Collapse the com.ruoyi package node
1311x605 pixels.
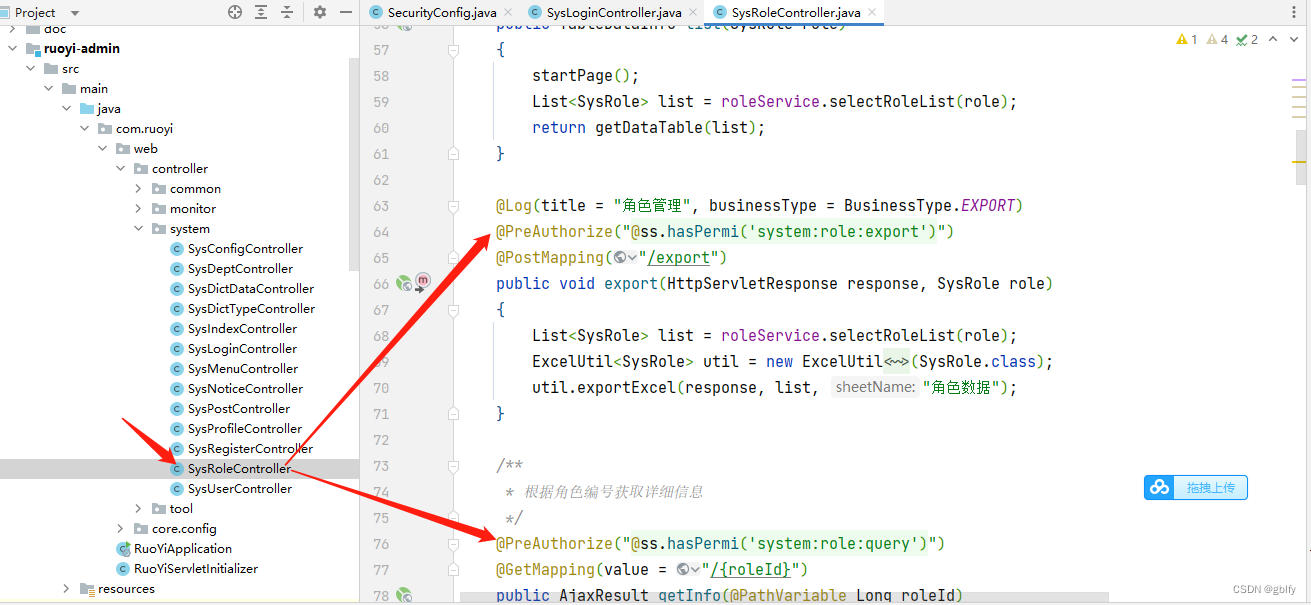85,128
